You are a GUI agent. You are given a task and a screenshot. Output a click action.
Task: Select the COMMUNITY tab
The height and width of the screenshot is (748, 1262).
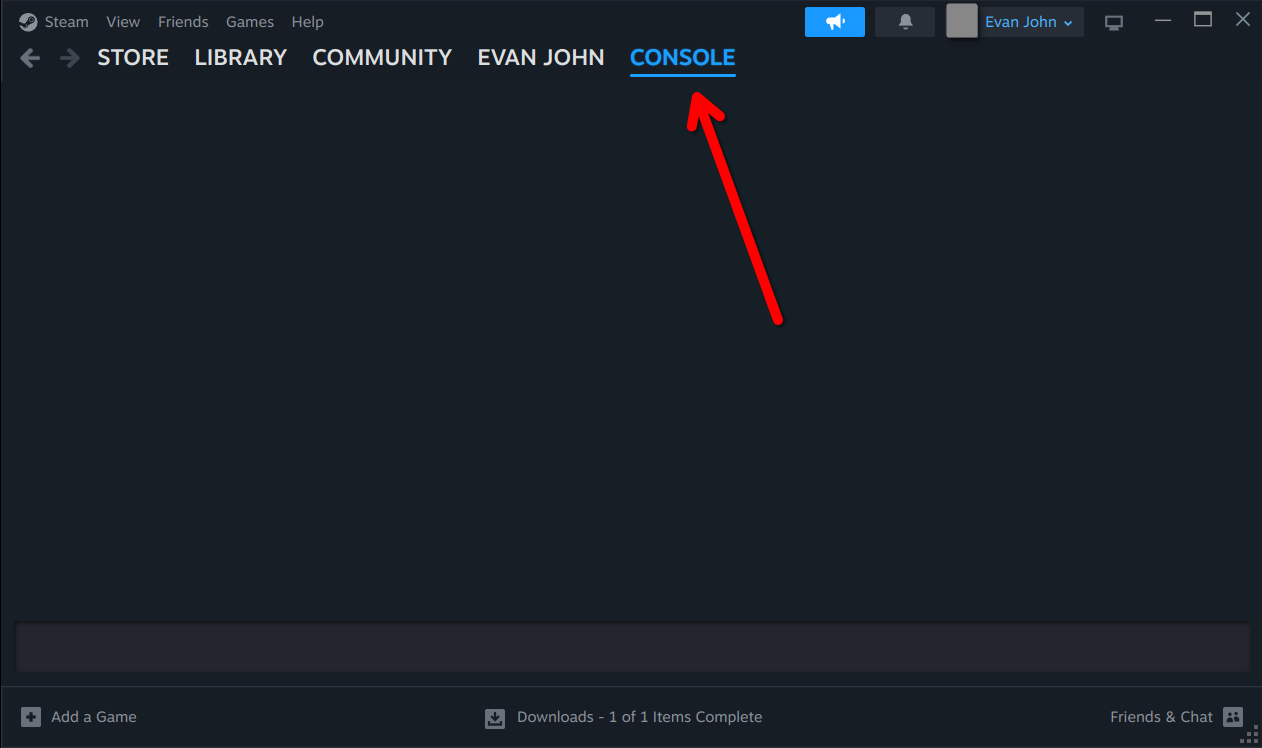(382, 58)
